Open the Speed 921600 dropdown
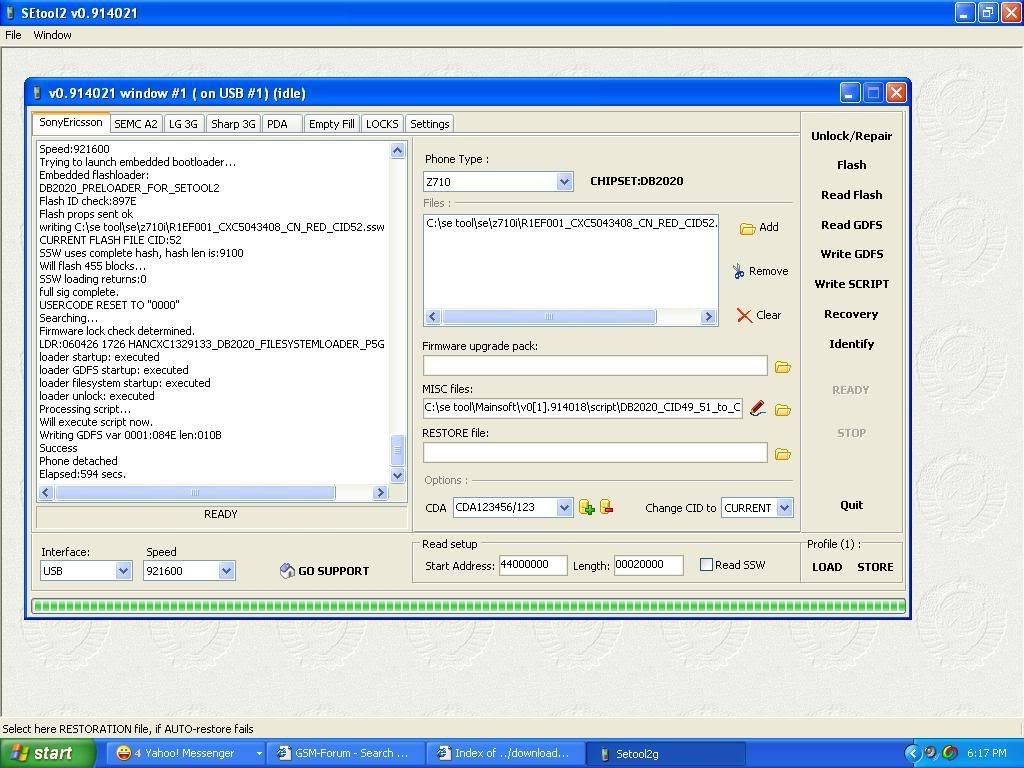1024x768 pixels. [226, 571]
